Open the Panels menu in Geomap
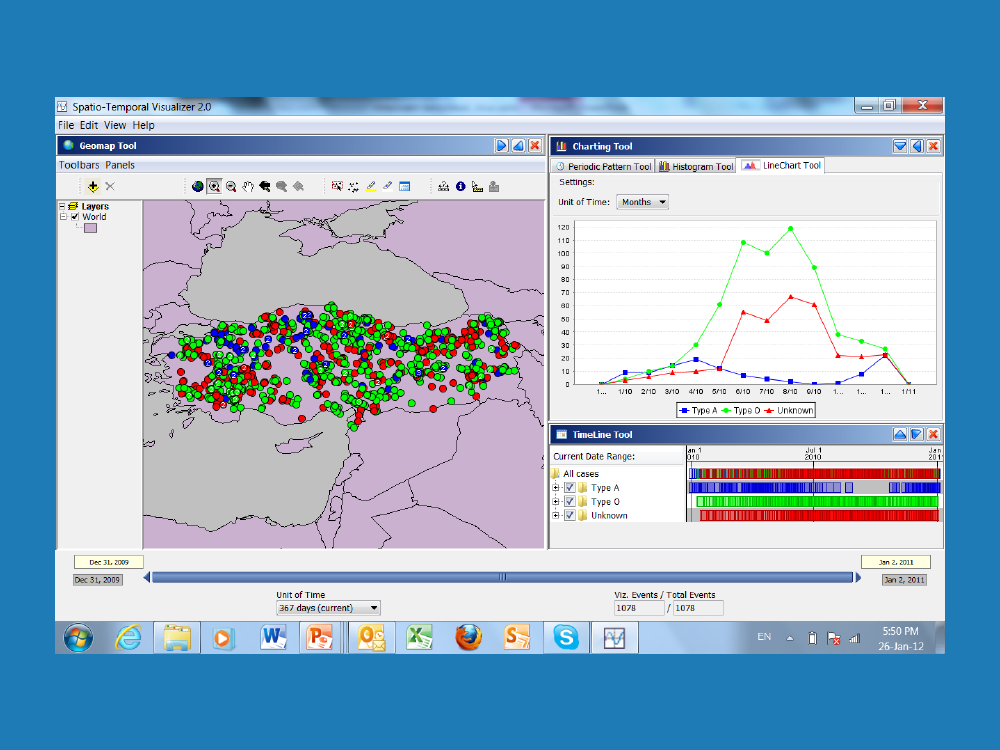The image size is (1000, 750). pos(120,165)
